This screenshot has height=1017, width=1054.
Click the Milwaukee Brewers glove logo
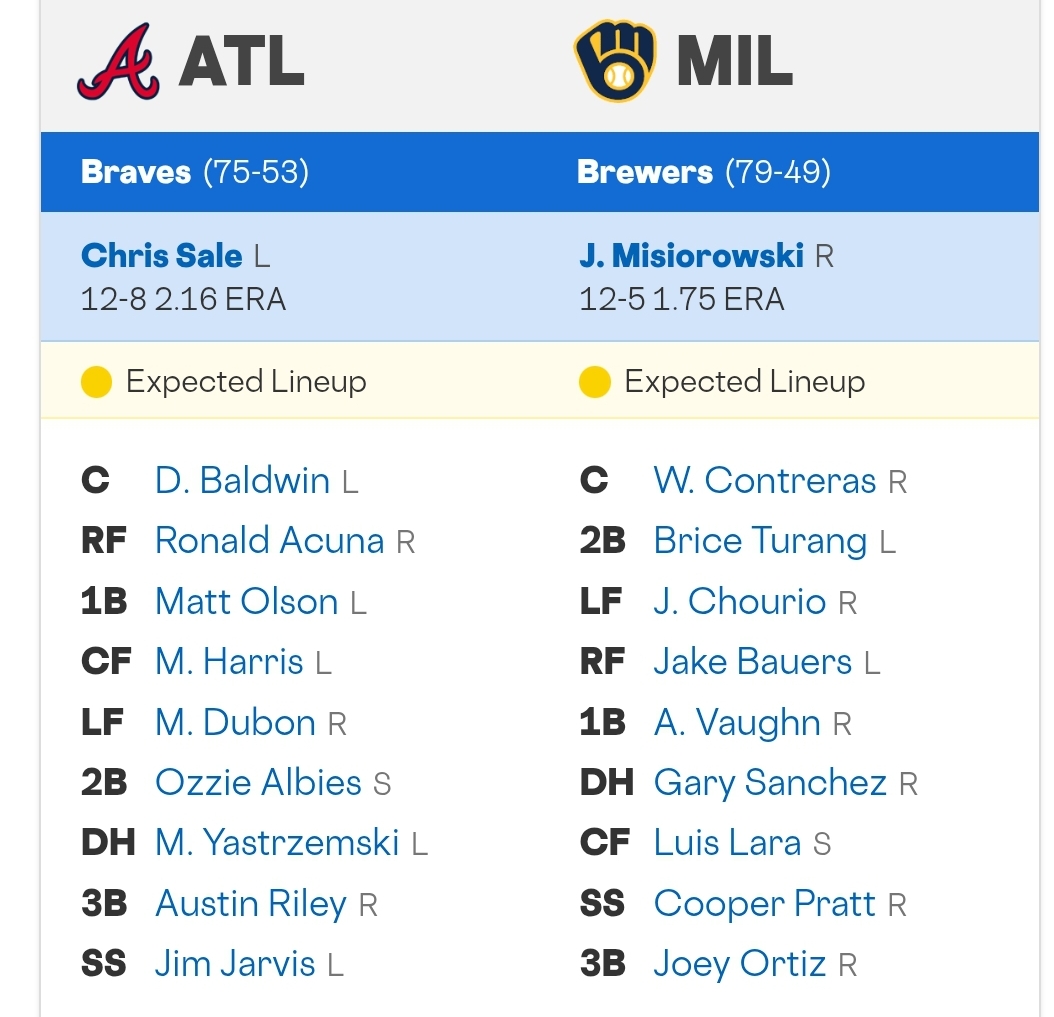pos(614,61)
